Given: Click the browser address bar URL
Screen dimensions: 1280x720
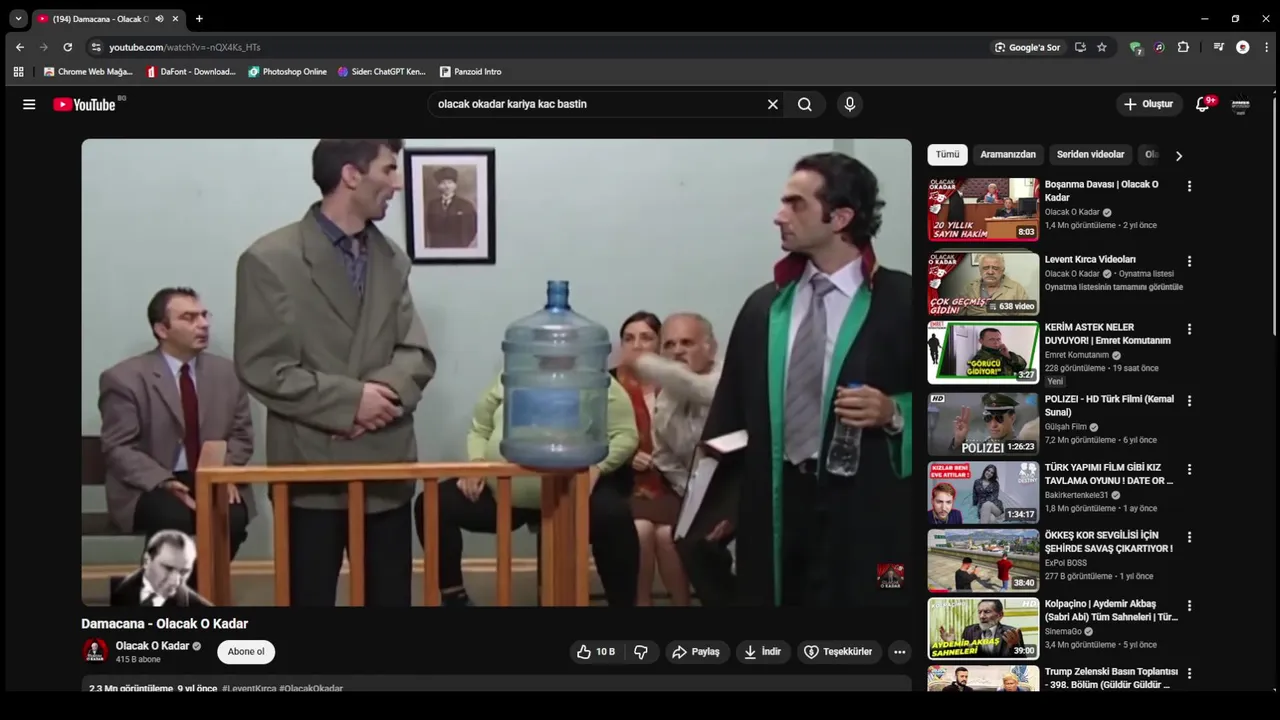Looking at the screenshot, I should (185, 47).
